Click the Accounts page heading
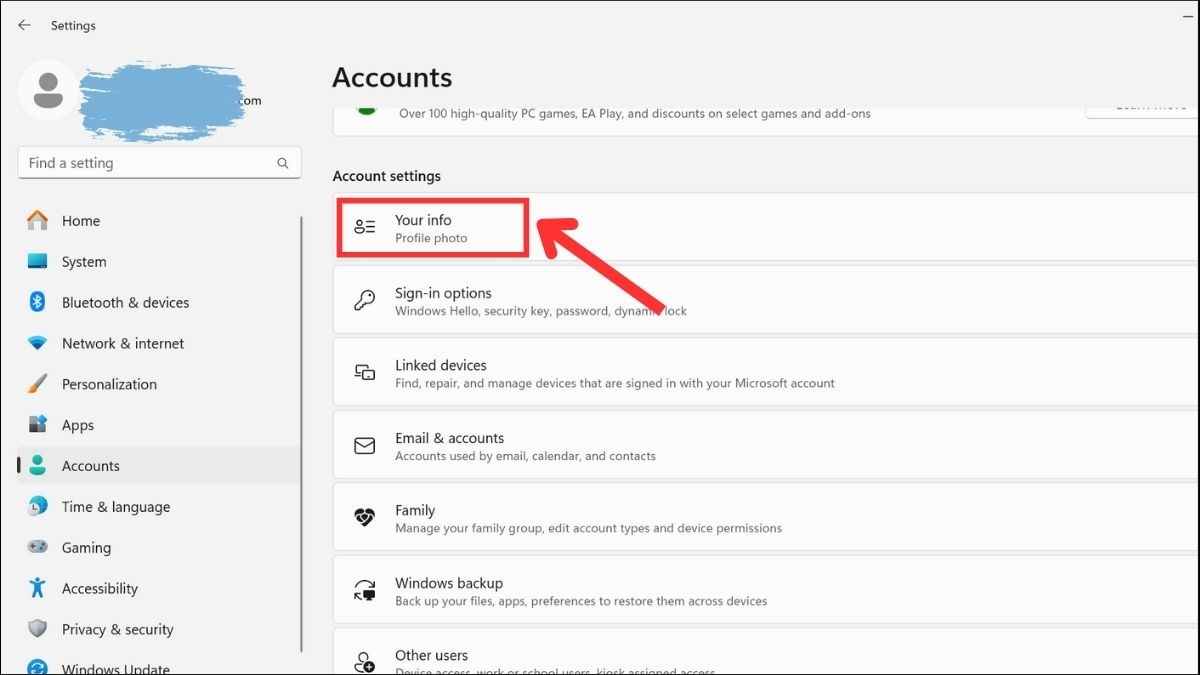 click(392, 77)
